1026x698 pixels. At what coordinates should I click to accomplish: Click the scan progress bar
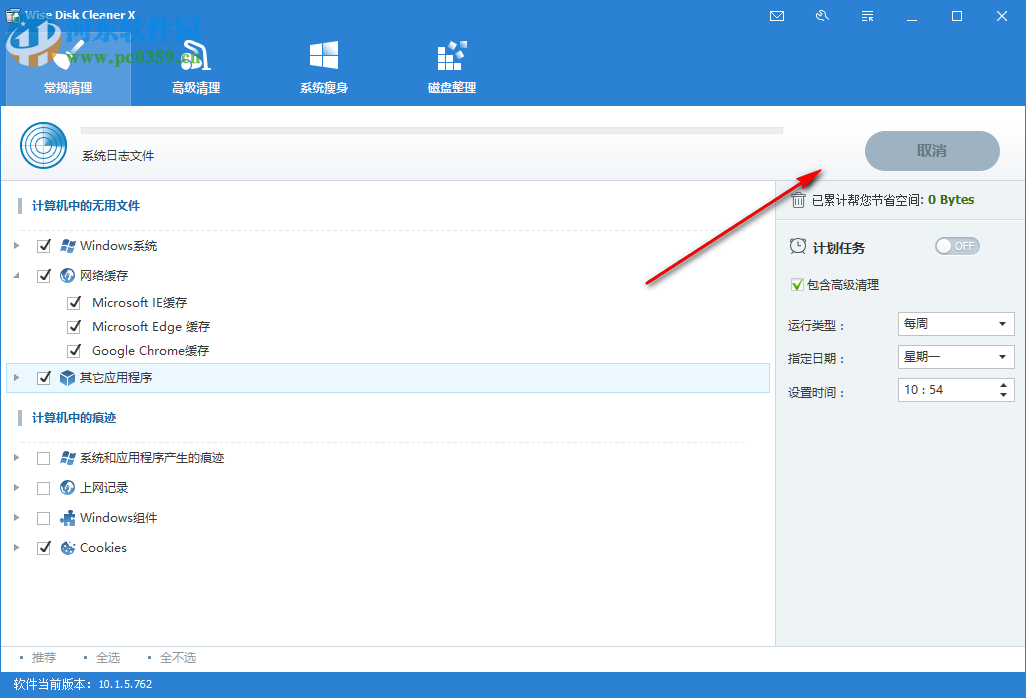click(432, 131)
